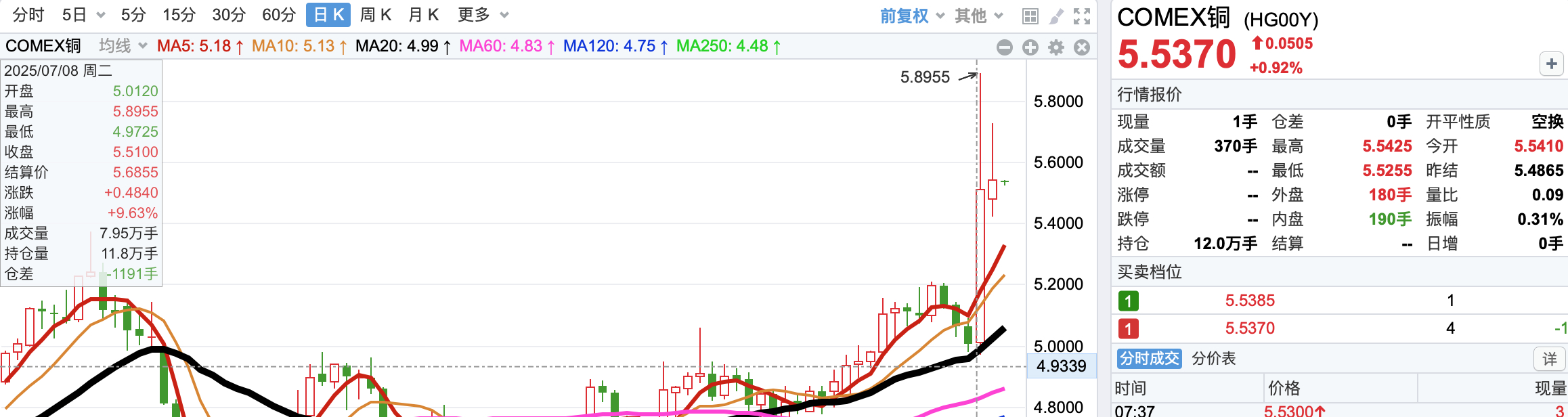1568x417 pixels.
Task: Select the 日K daily candlestick tab
Action: click(x=328, y=15)
